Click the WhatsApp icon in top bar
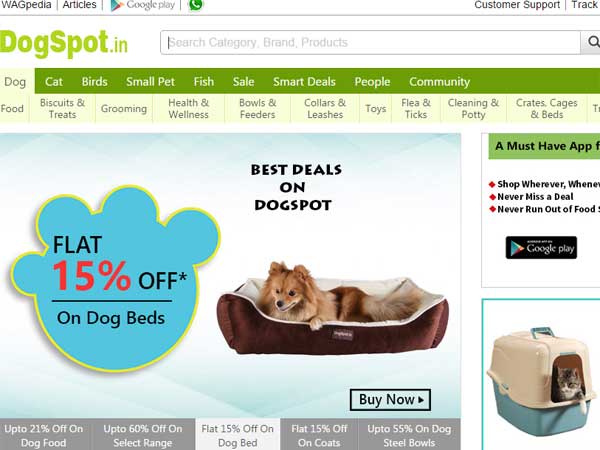 (x=196, y=5)
